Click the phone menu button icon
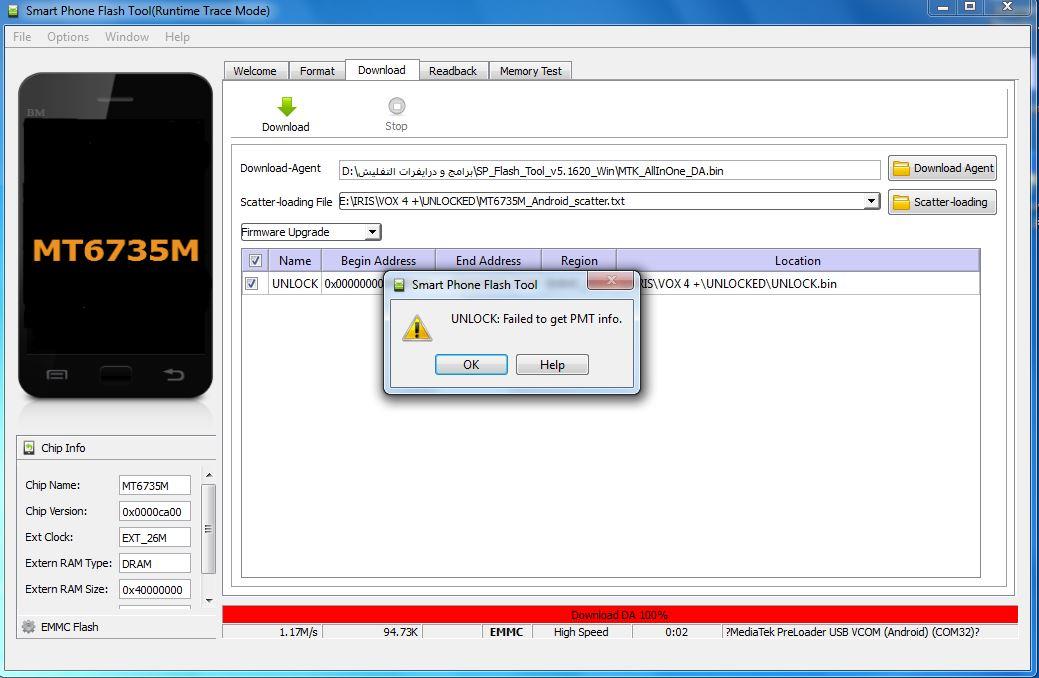 [56, 375]
